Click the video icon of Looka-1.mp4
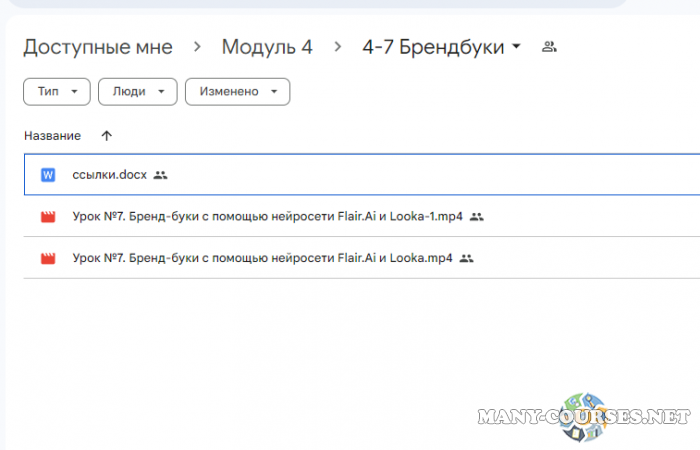Viewport: 700px width, 450px height. [x=47, y=216]
